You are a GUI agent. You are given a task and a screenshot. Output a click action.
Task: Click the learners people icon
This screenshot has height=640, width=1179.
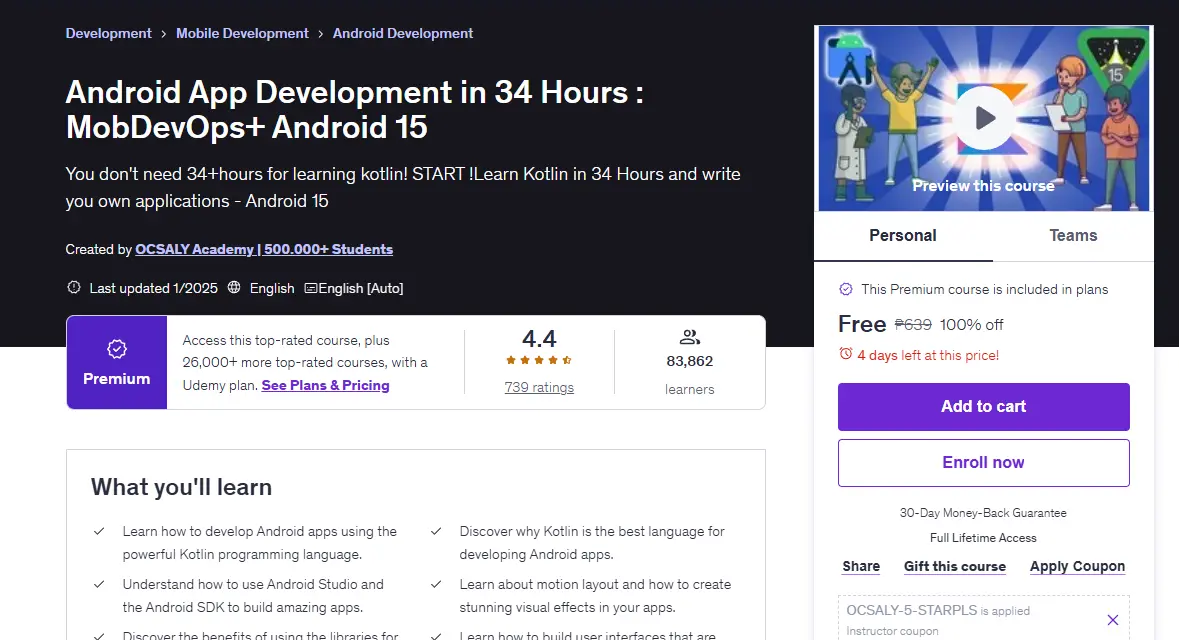(x=690, y=337)
